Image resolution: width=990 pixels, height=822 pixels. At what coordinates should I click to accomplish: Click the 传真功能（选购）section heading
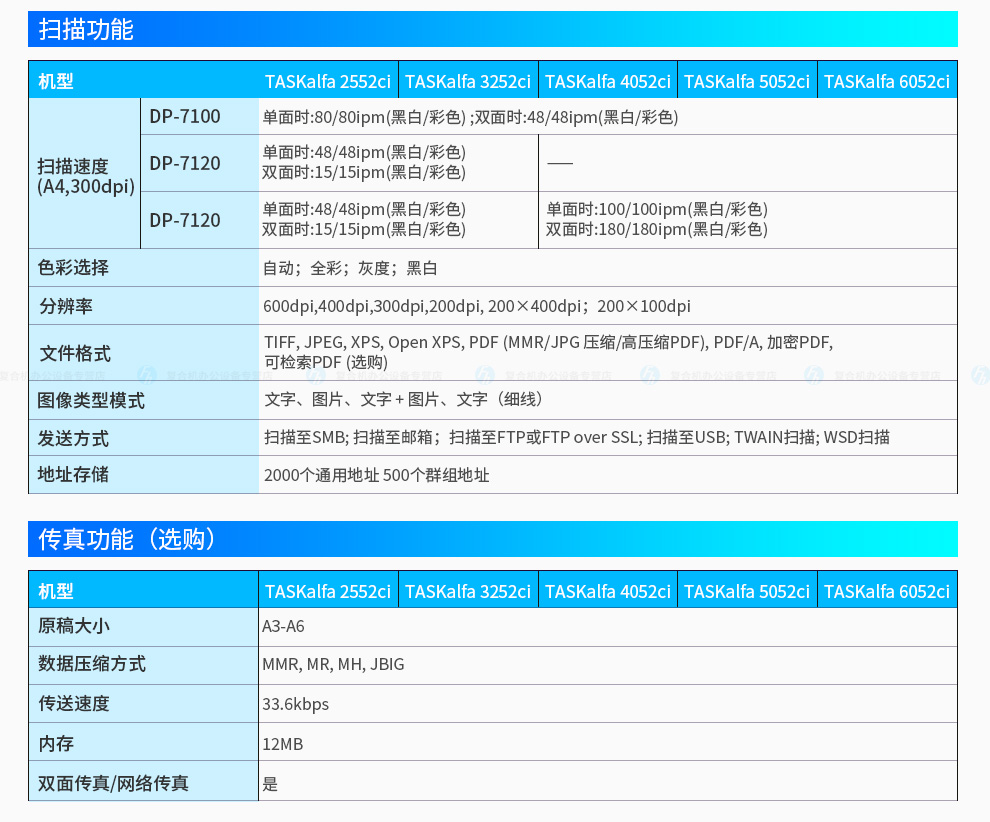(x=127, y=539)
